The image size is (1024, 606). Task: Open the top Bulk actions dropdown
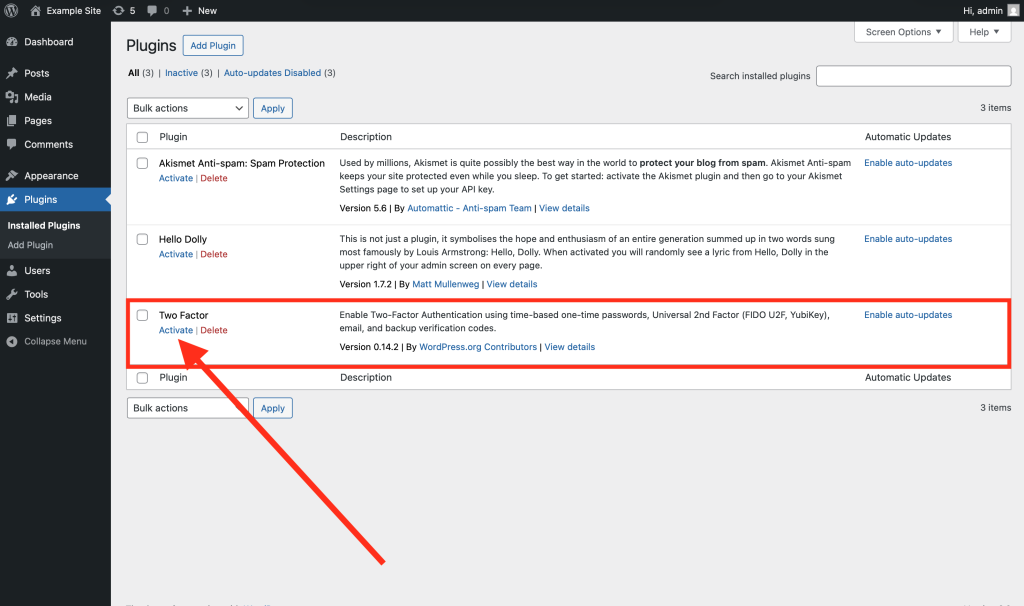click(x=187, y=108)
